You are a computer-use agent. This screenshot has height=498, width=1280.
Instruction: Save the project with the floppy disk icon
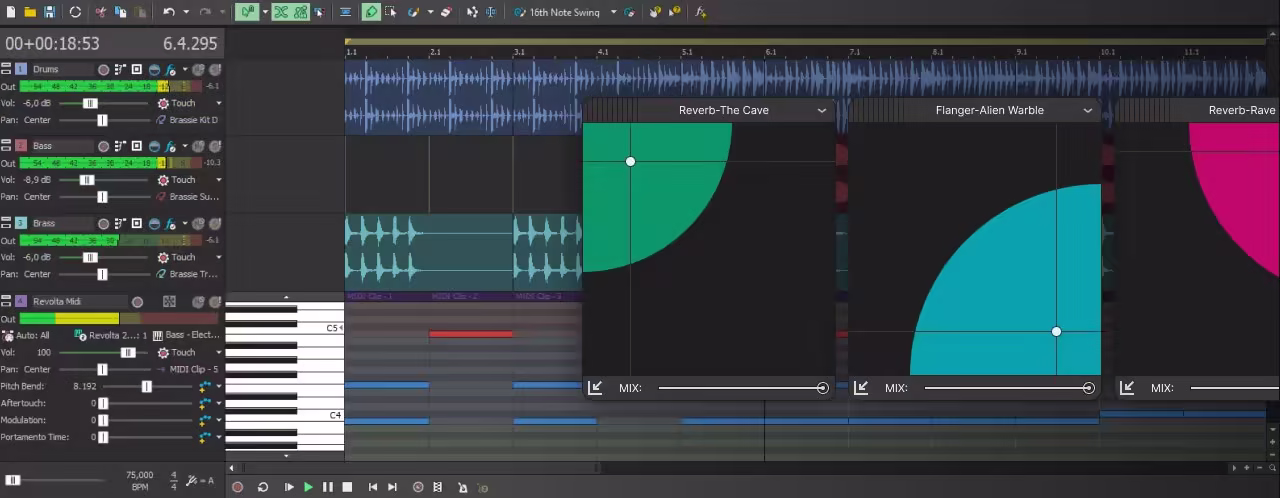(x=49, y=12)
